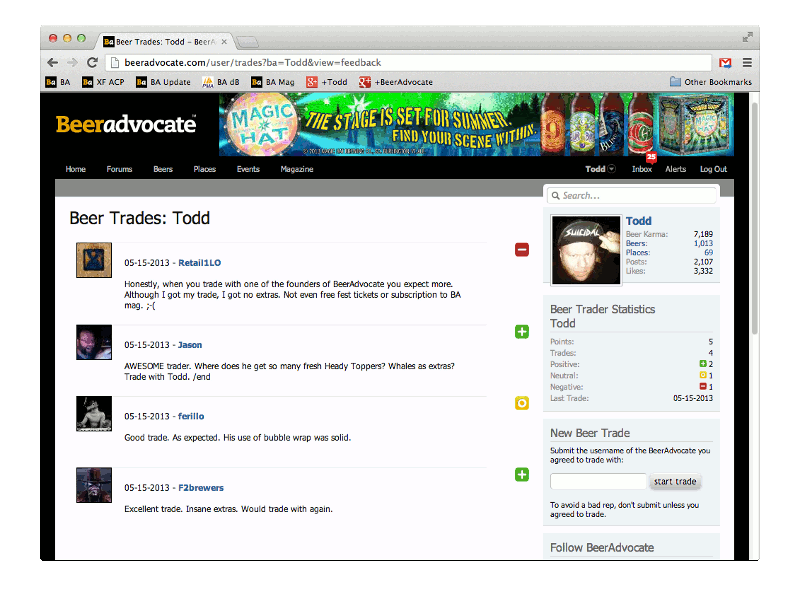
Task: Click the positive feedback icon for Jason
Action: (x=521, y=332)
